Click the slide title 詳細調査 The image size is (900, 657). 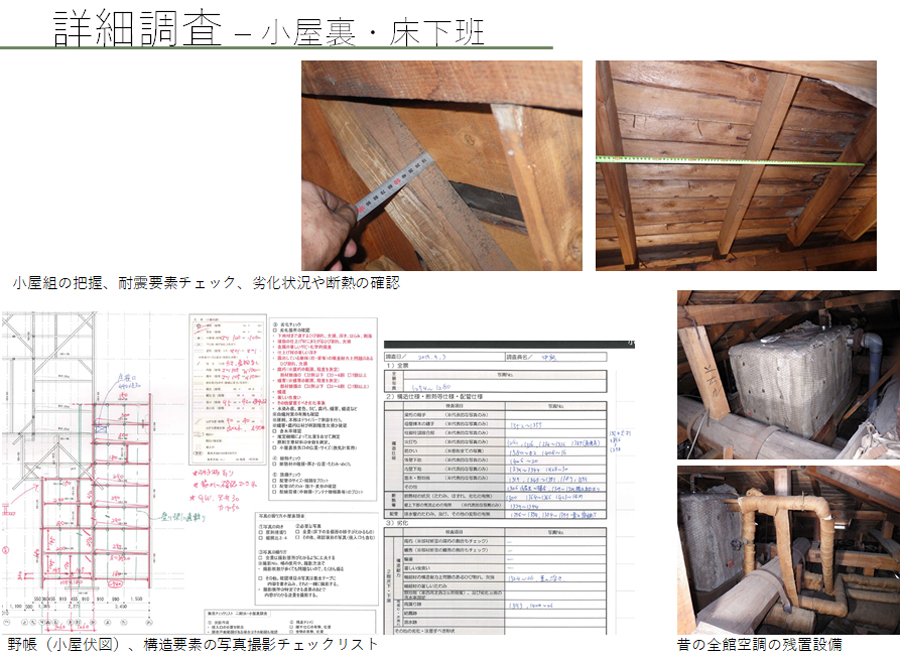pos(138,26)
